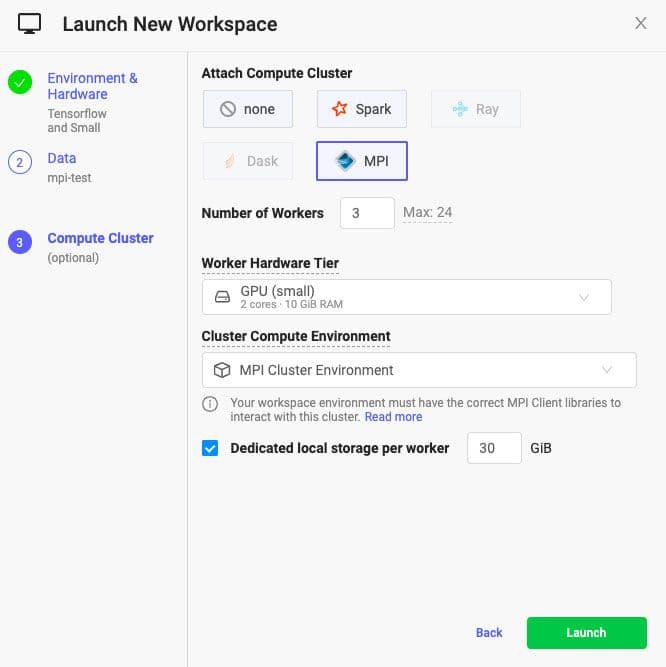666x667 pixels.
Task: Click the info icon beside MPI libraries note
Action: 210,404
